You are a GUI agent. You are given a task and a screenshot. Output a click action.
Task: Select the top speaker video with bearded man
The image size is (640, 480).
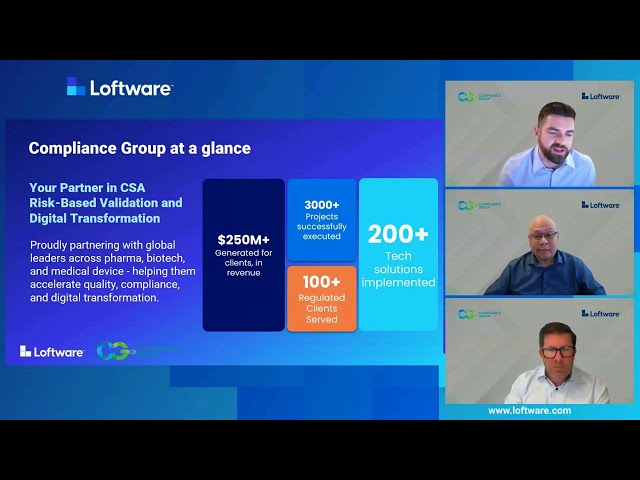(539, 133)
